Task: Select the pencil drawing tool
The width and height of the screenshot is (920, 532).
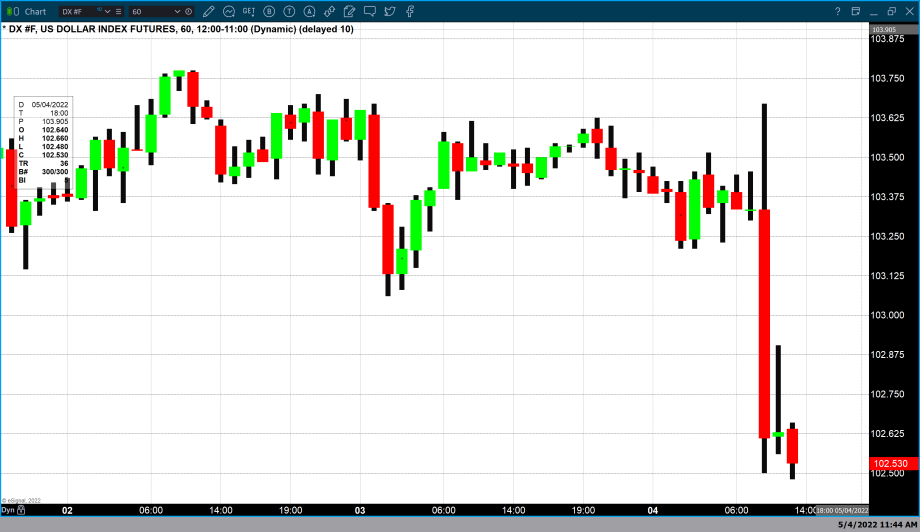Action: pyautogui.click(x=211, y=11)
